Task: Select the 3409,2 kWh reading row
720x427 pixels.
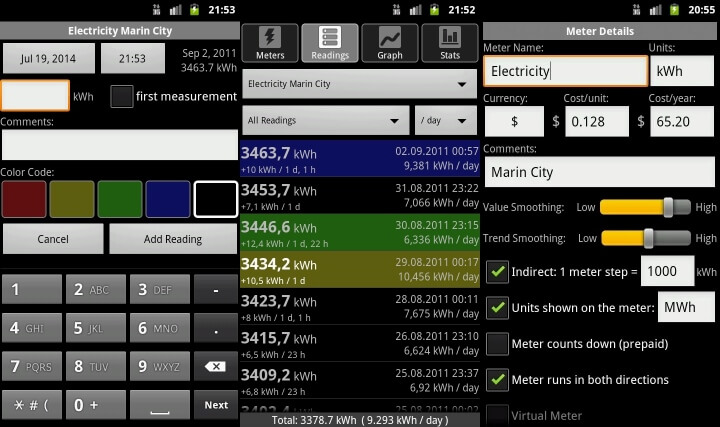Action: [x=360, y=381]
